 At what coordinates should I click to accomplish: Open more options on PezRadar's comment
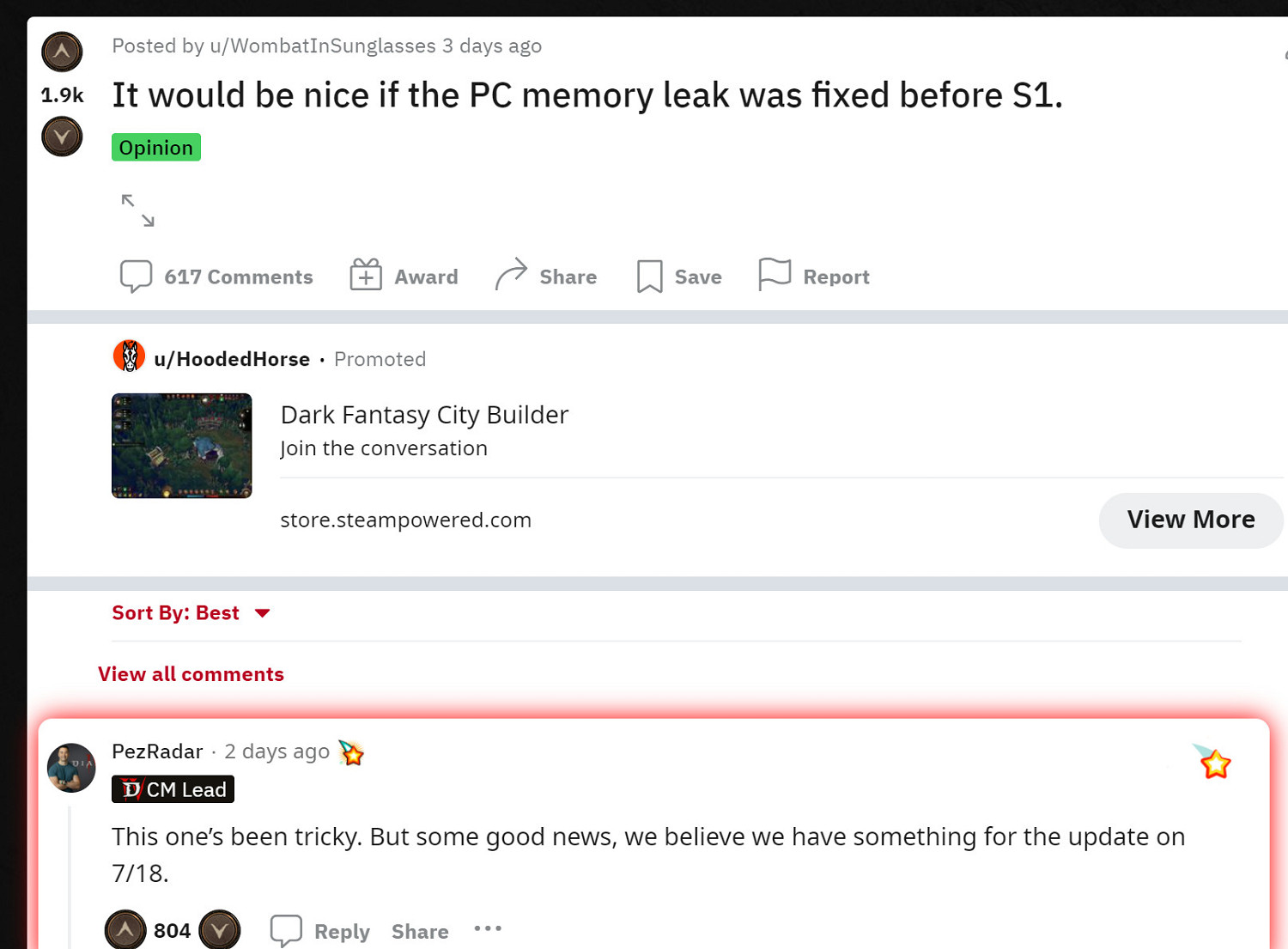[488, 928]
